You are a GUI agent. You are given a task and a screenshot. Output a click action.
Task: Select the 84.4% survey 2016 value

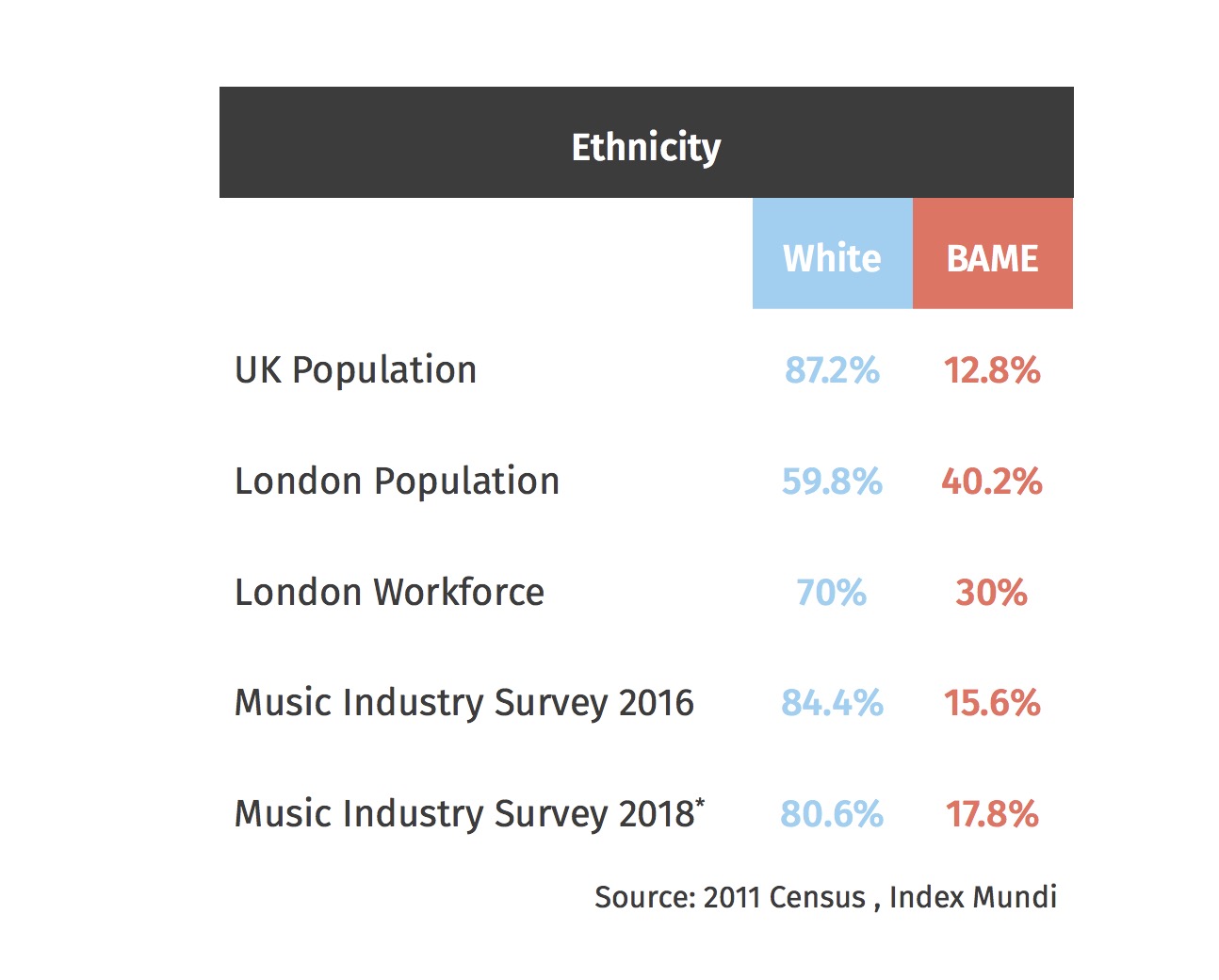coord(832,703)
